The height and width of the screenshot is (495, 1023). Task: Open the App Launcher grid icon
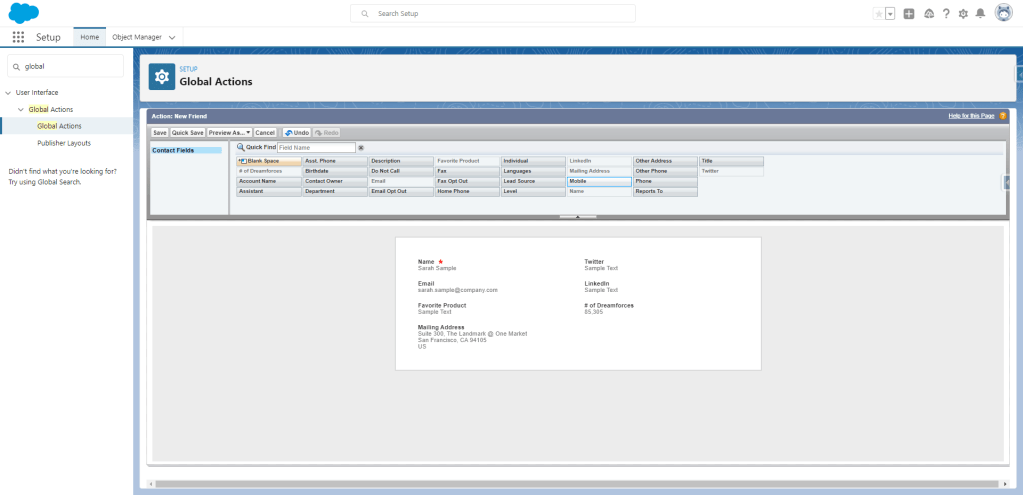(x=18, y=37)
